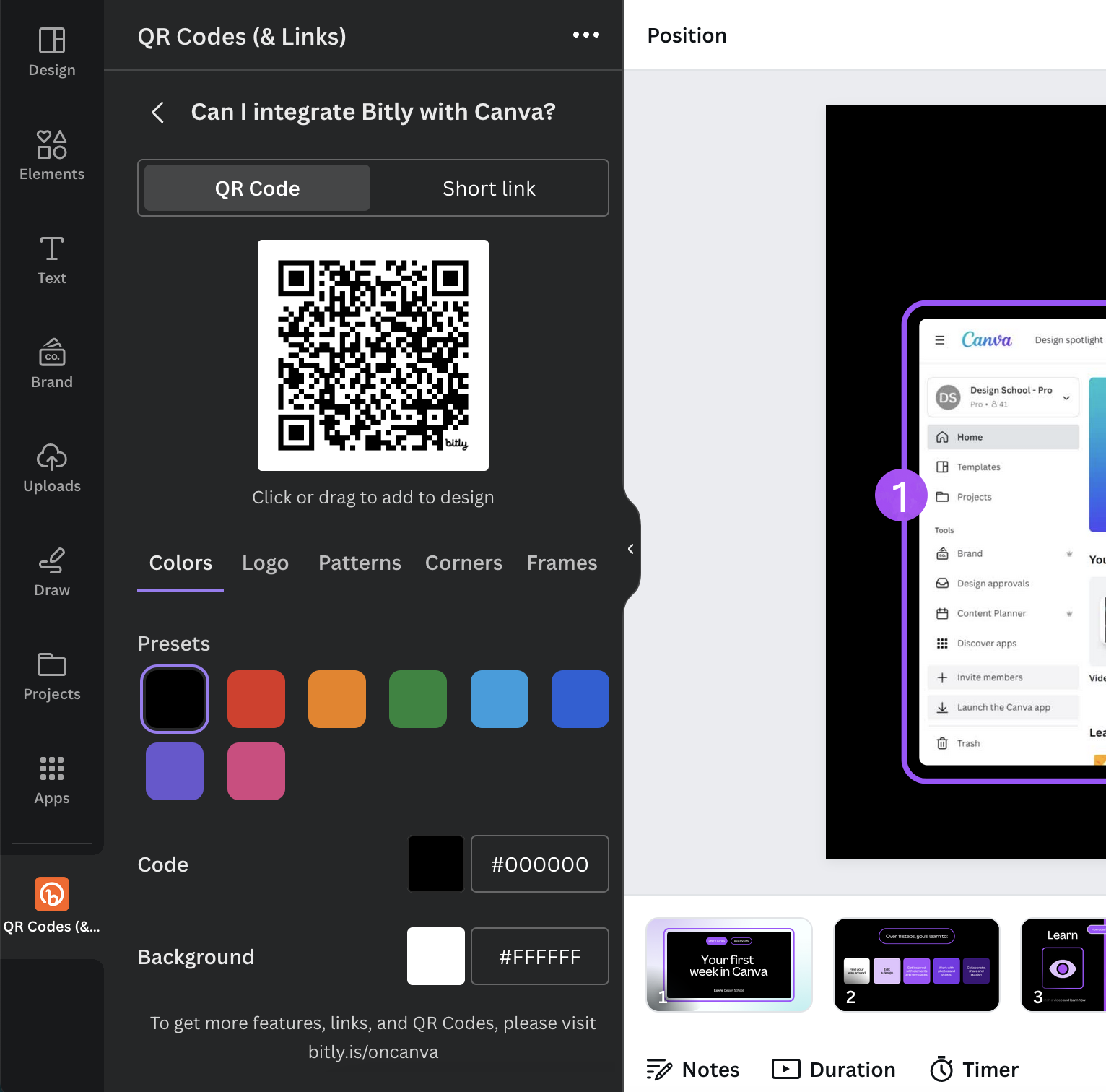Select the Frames tab
The width and height of the screenshot is (1106, 1092).
coord(562,563)
